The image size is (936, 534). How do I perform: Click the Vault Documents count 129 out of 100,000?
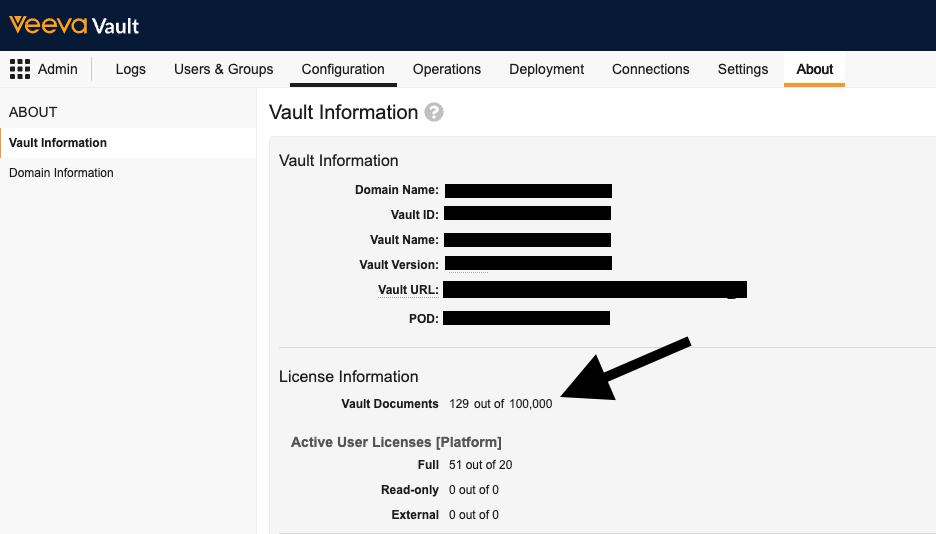[x=501, y=404]
